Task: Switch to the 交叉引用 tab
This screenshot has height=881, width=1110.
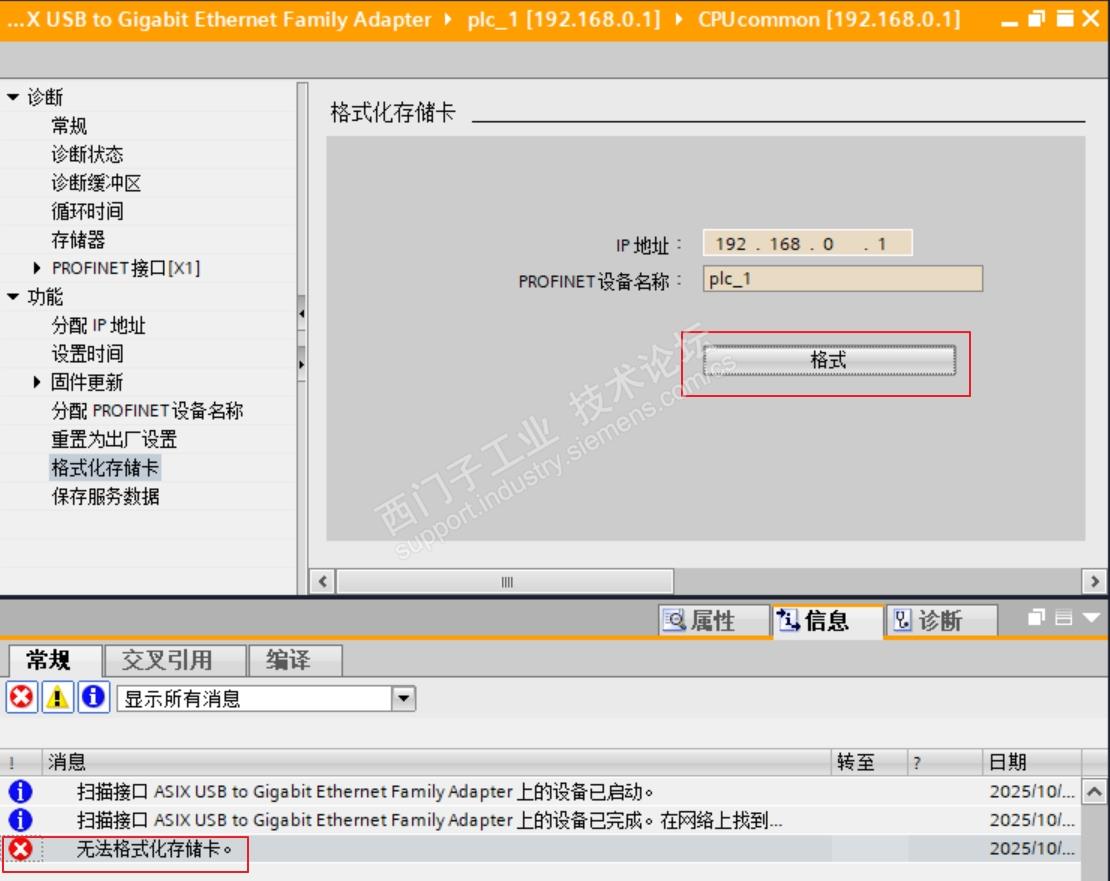Action: 175,660
